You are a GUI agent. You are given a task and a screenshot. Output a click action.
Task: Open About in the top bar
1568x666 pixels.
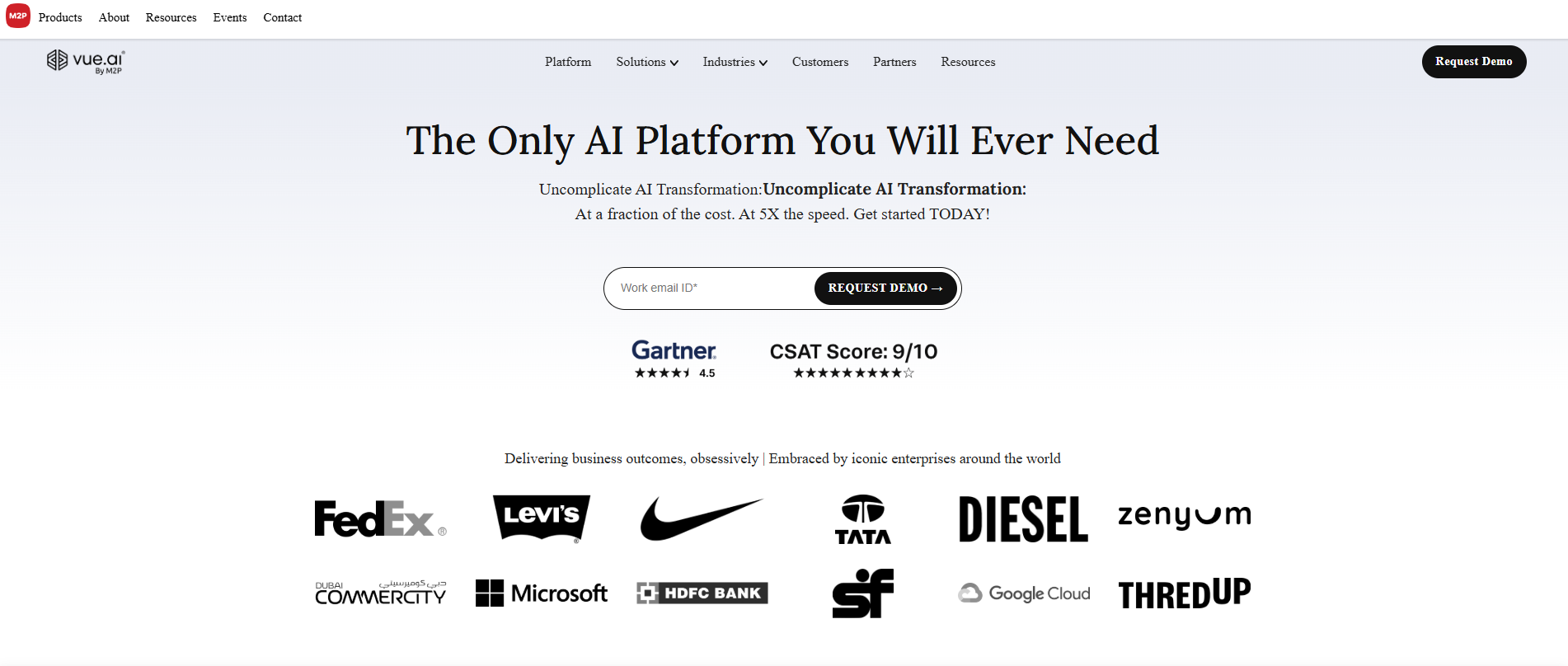114,17
